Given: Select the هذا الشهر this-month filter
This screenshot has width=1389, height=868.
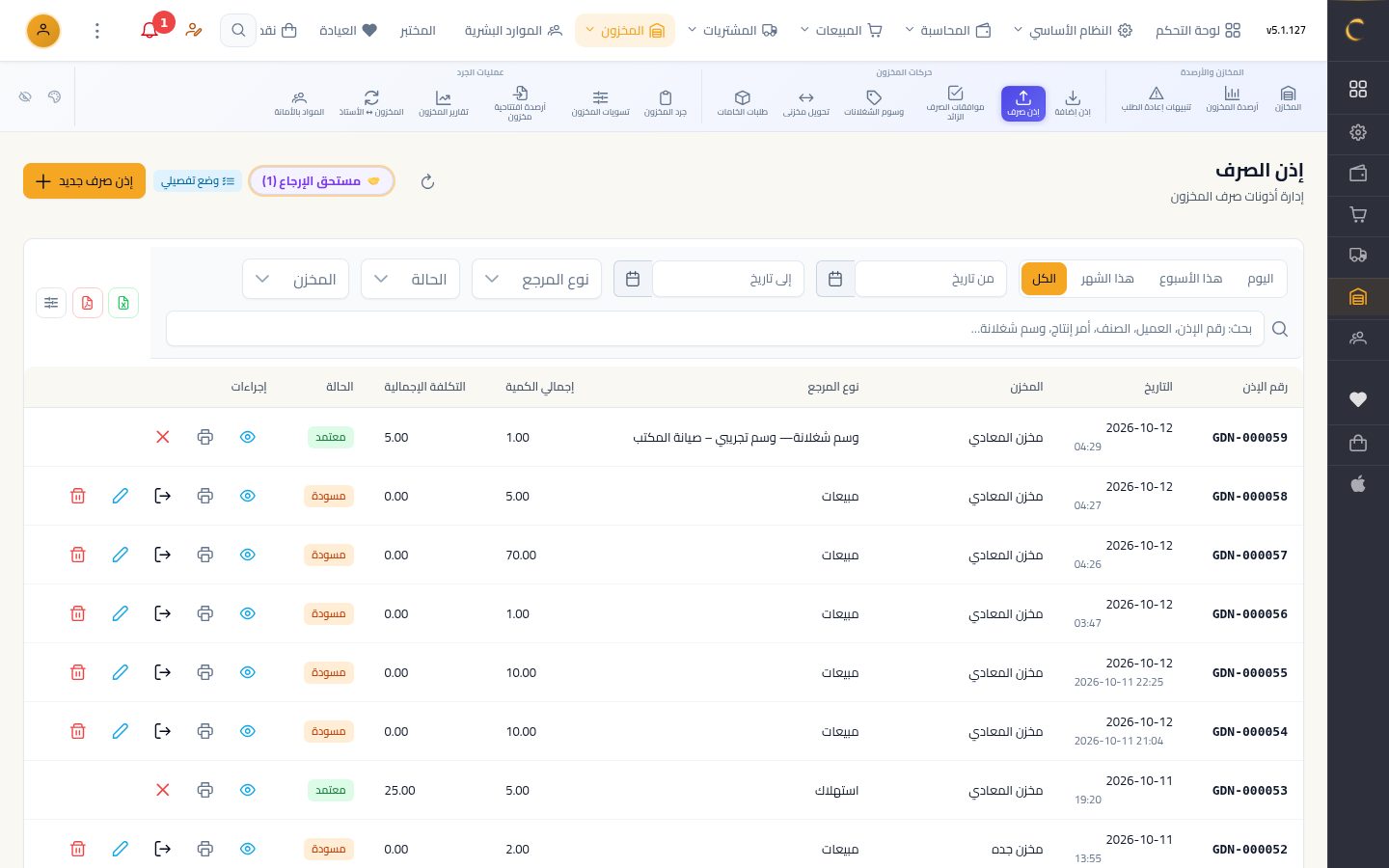Looking at the screenshot, I should click(x=1107, y=279).
